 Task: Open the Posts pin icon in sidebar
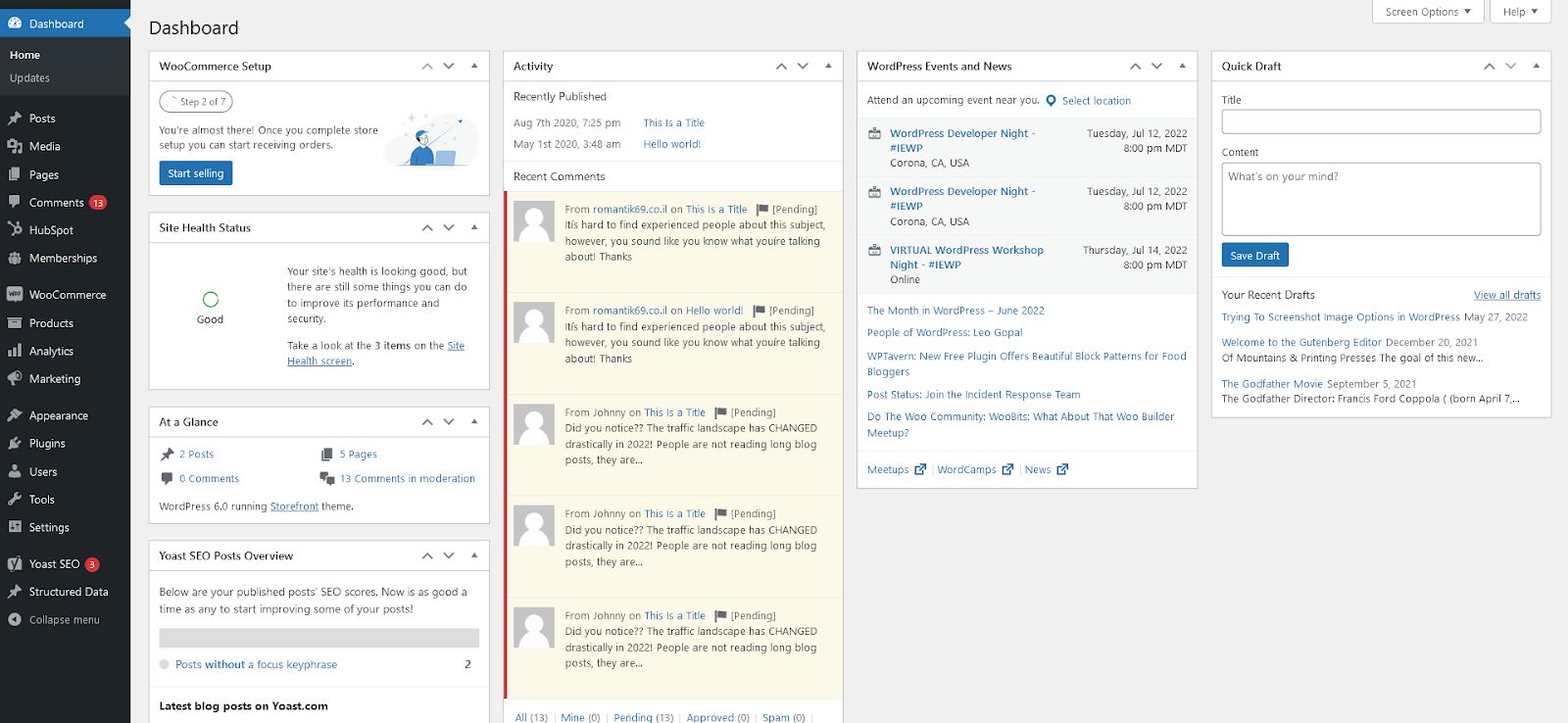15,119
